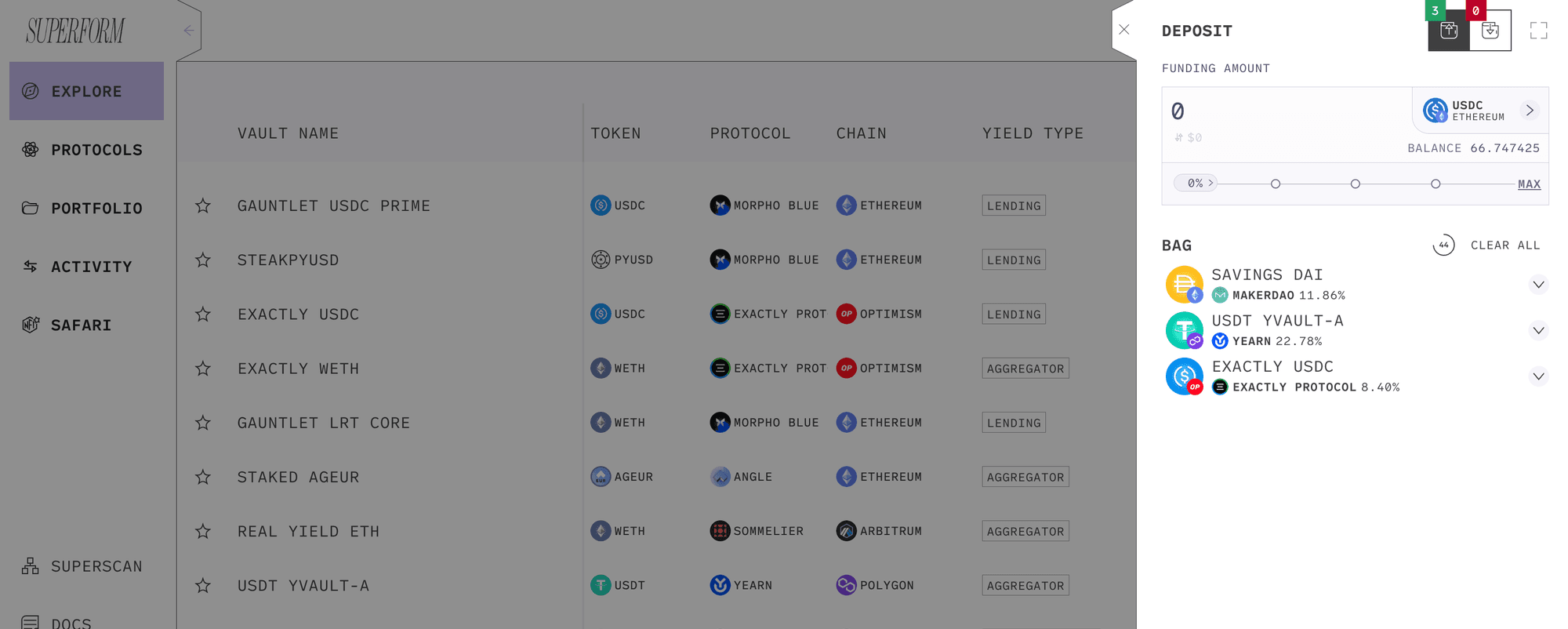Expand the USDT yVault-A bag item
This screenshot has height=629, width=1568.
point(1538,330)
